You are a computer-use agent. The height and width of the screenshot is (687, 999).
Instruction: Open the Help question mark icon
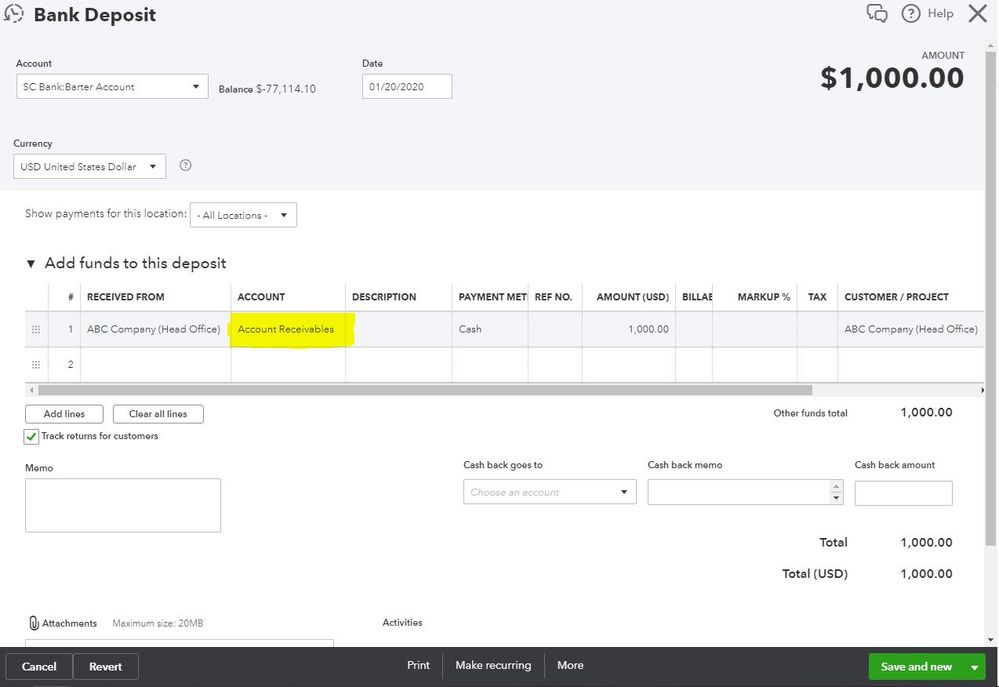pos(910,13)
